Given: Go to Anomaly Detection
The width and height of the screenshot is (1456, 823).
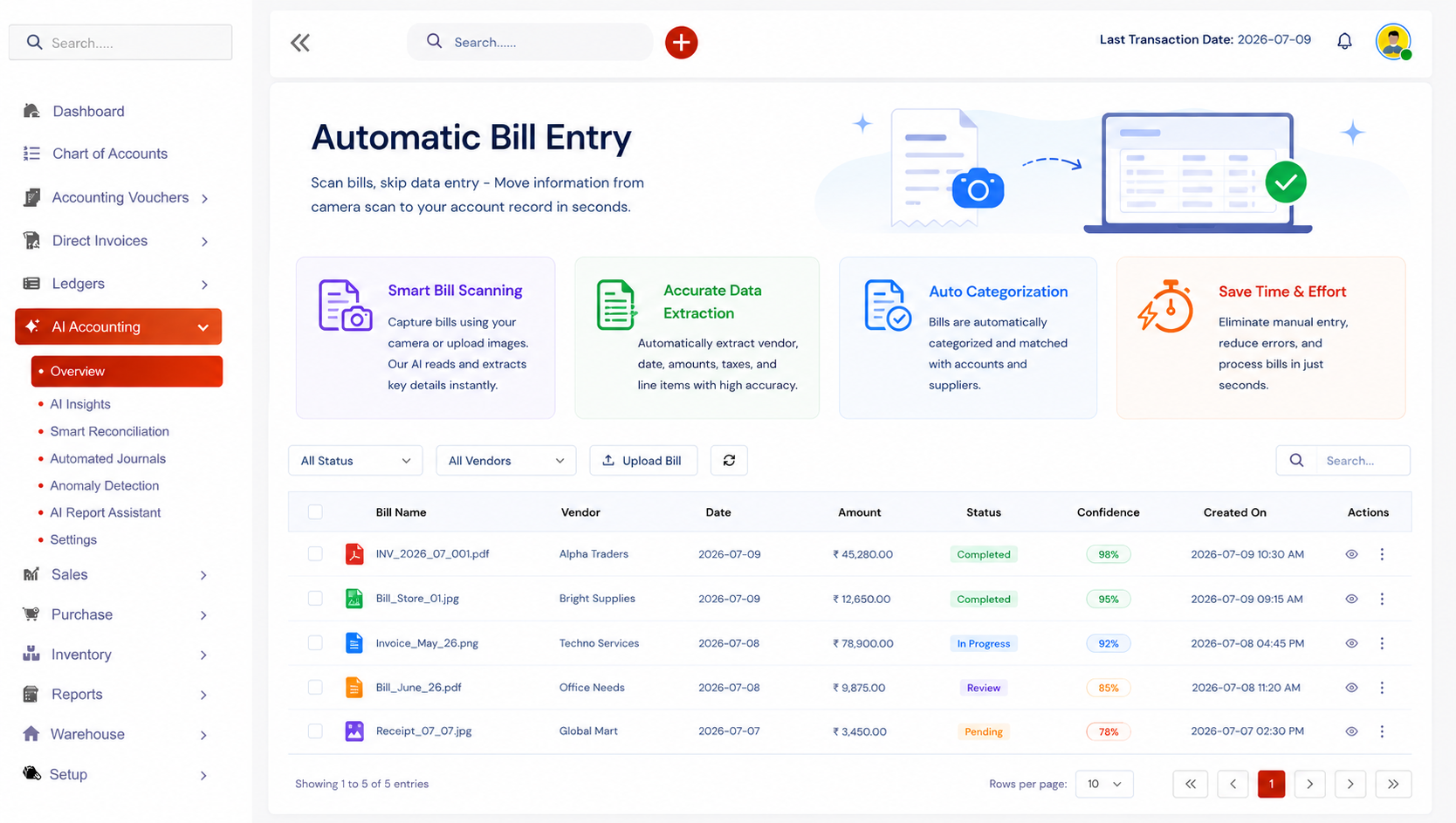Looking at the screenshot, I should [105, 485].
